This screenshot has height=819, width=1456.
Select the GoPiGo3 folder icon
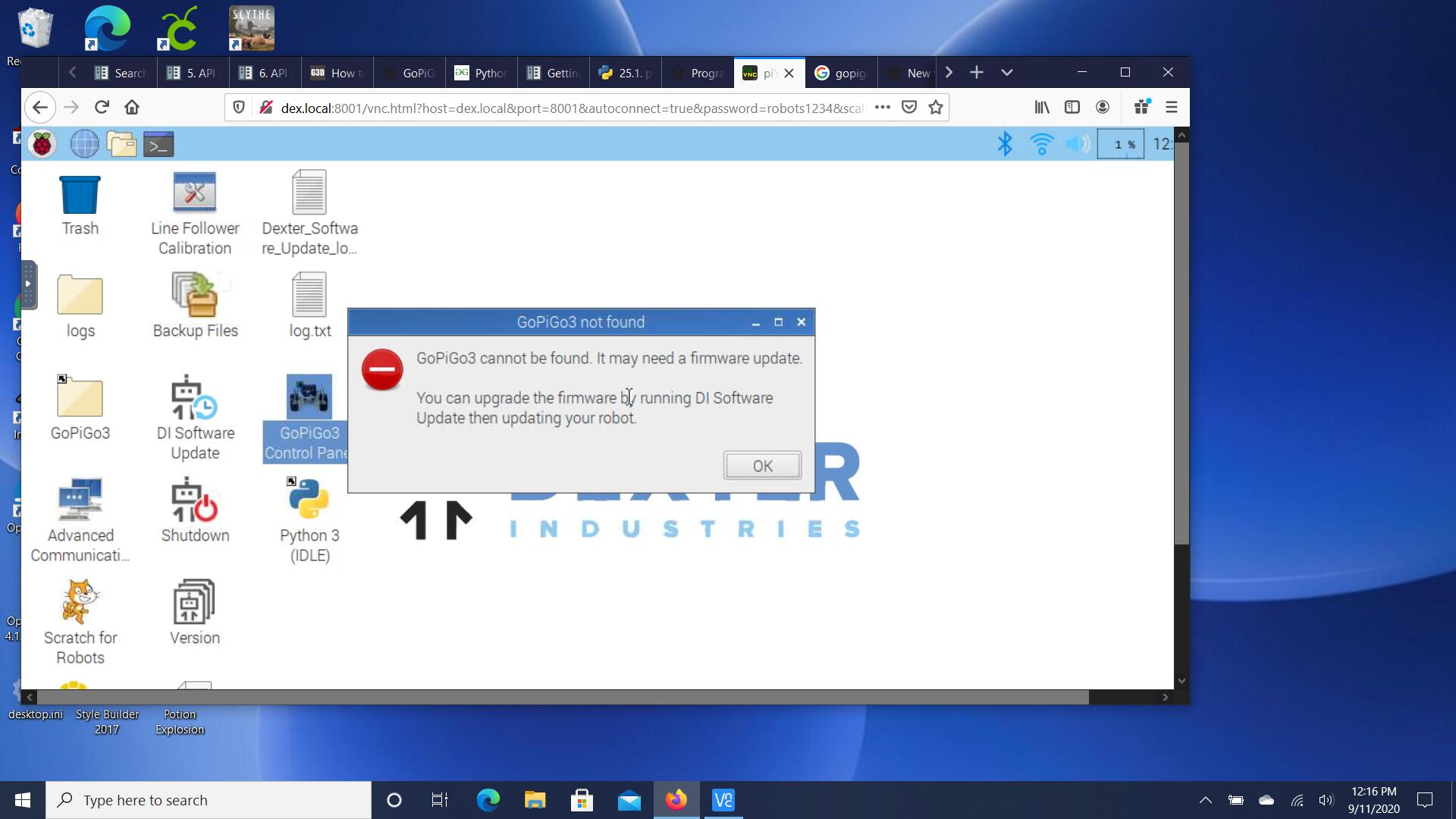[80, 409]
